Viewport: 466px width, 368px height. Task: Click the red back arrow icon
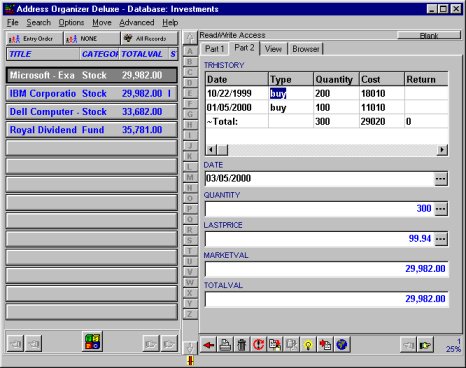[x=209, y=345]
